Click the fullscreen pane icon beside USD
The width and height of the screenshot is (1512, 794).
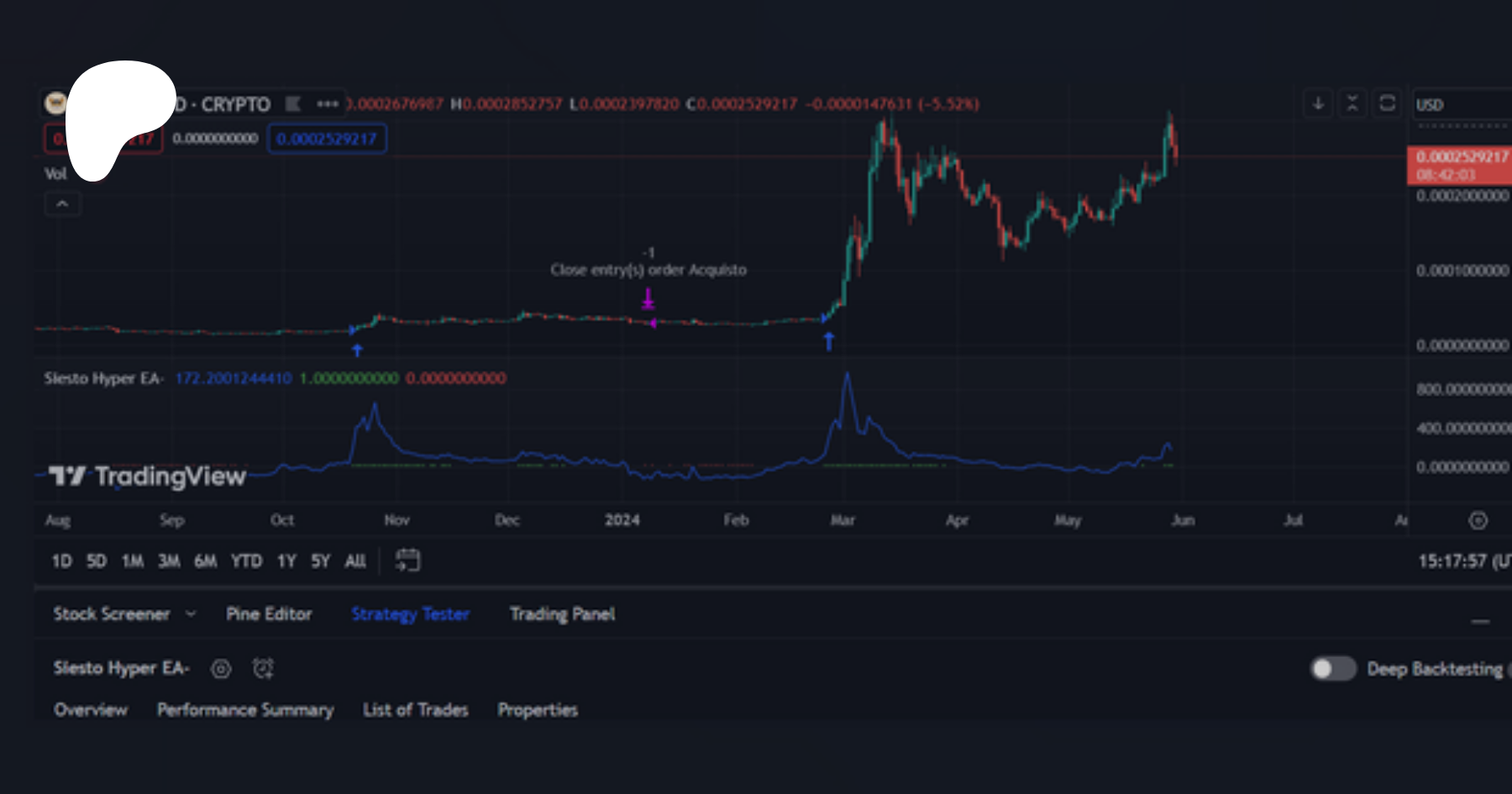point(1387,103)
